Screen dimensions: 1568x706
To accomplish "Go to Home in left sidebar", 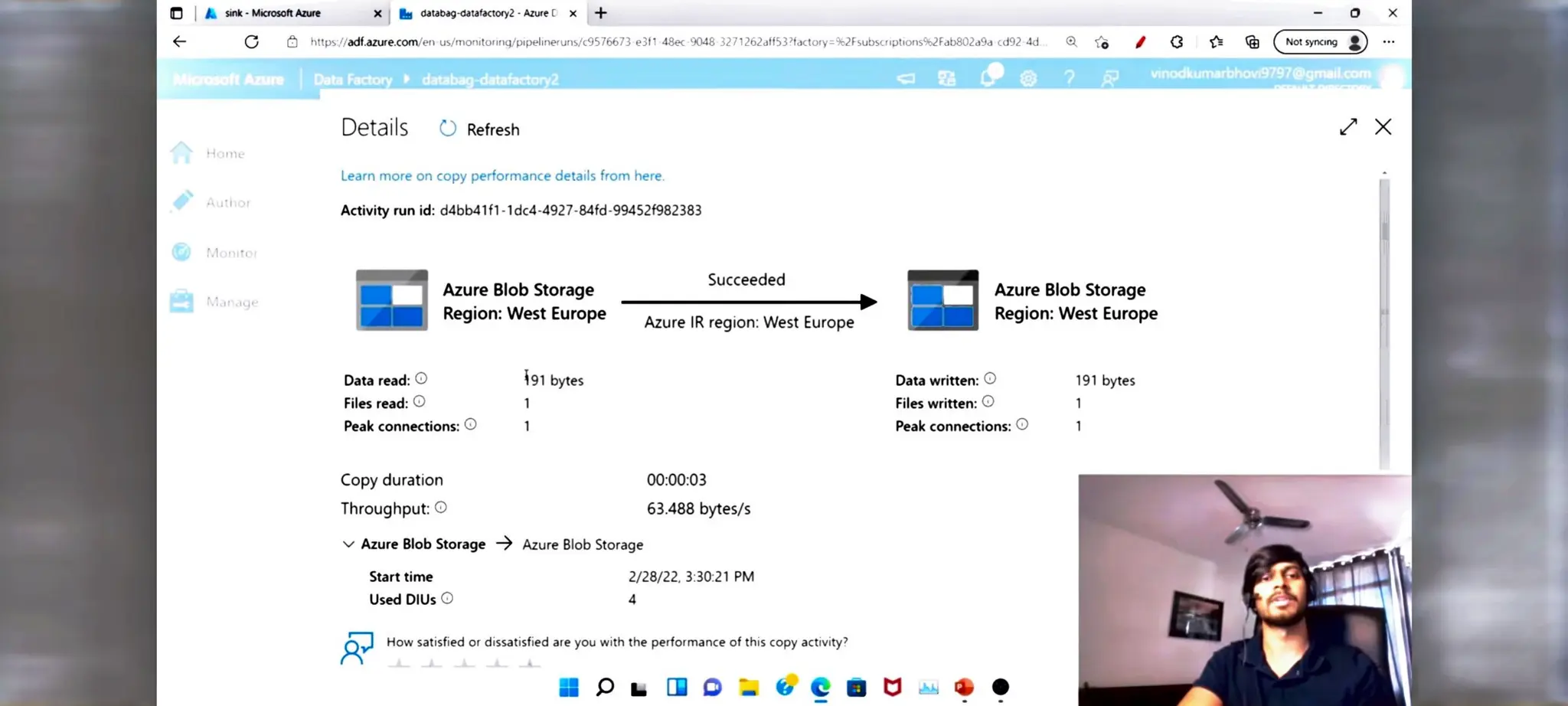I will (208, 153).
